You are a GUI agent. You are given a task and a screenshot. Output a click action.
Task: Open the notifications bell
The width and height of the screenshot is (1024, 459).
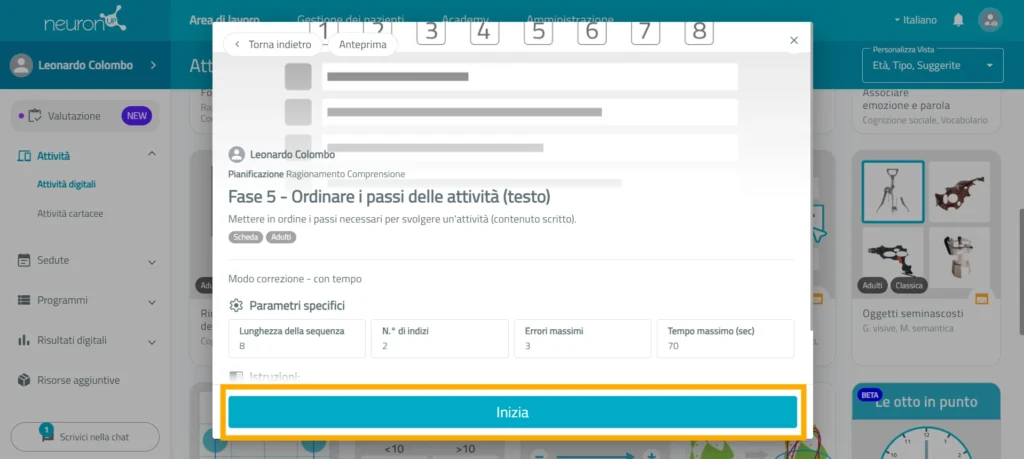(958, 20)
